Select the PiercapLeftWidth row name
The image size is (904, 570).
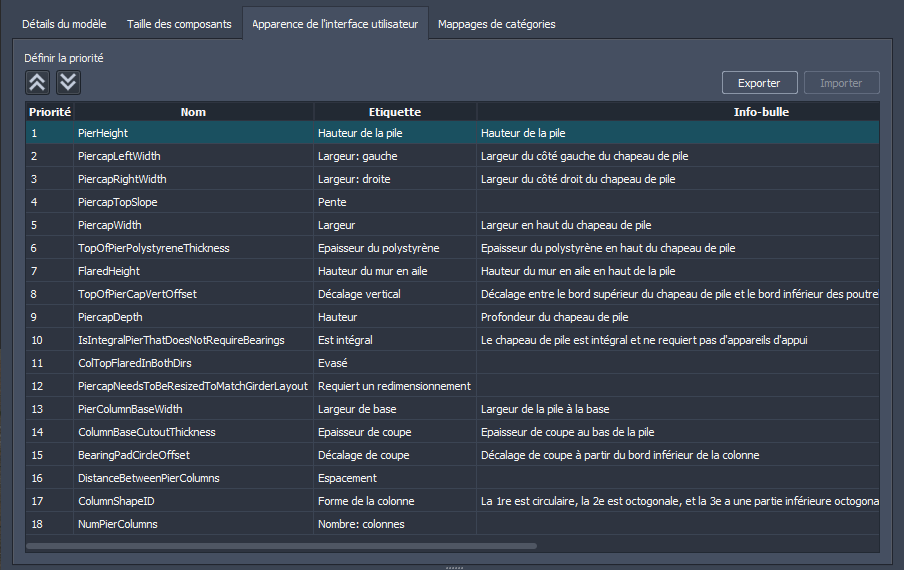pyautogui.click(x=193, y=156)
